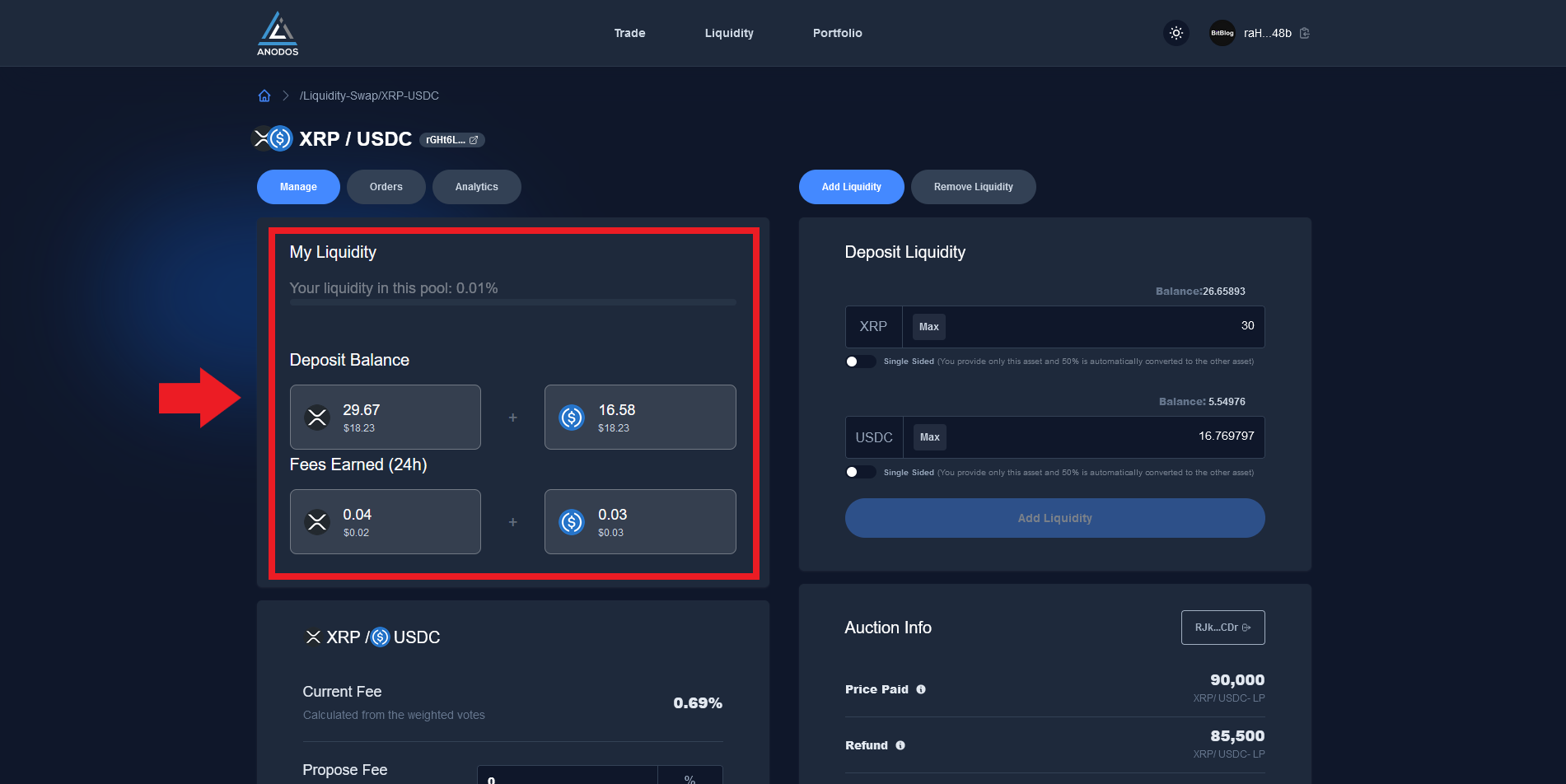Click the USDC amount input field
The width and height of the screenshot is (1566, 784).
pyautogui.click(x=1104, y=437)
